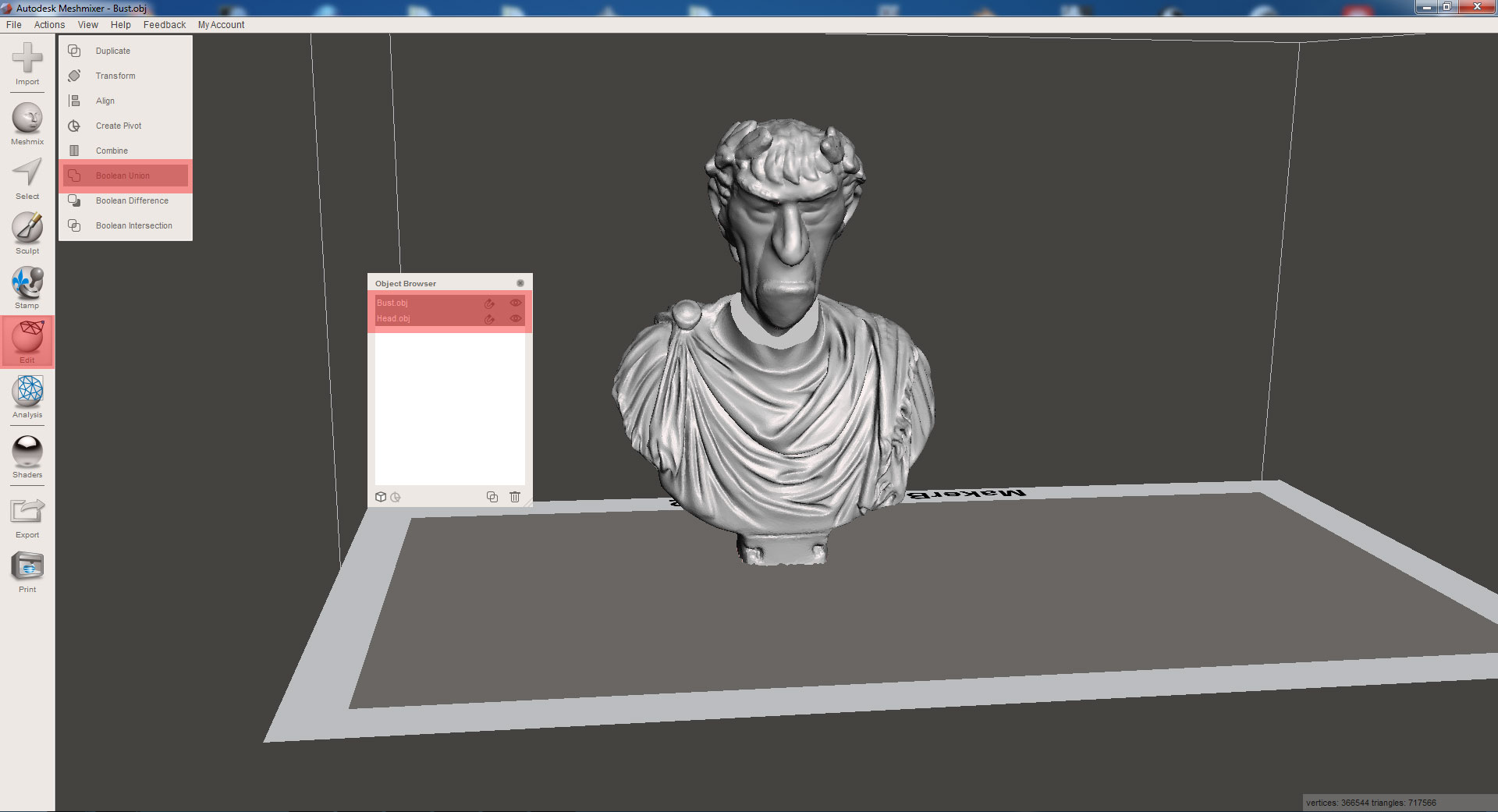Click the edit icon for Head.obj
Screen dimensions: 1498x812
pyautogui.click(x=489, y=319)
